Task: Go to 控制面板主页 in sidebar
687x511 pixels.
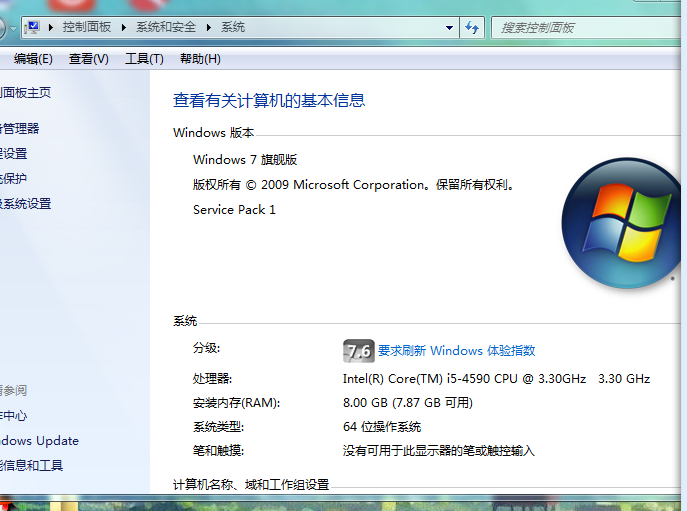Action: (25, 92)
